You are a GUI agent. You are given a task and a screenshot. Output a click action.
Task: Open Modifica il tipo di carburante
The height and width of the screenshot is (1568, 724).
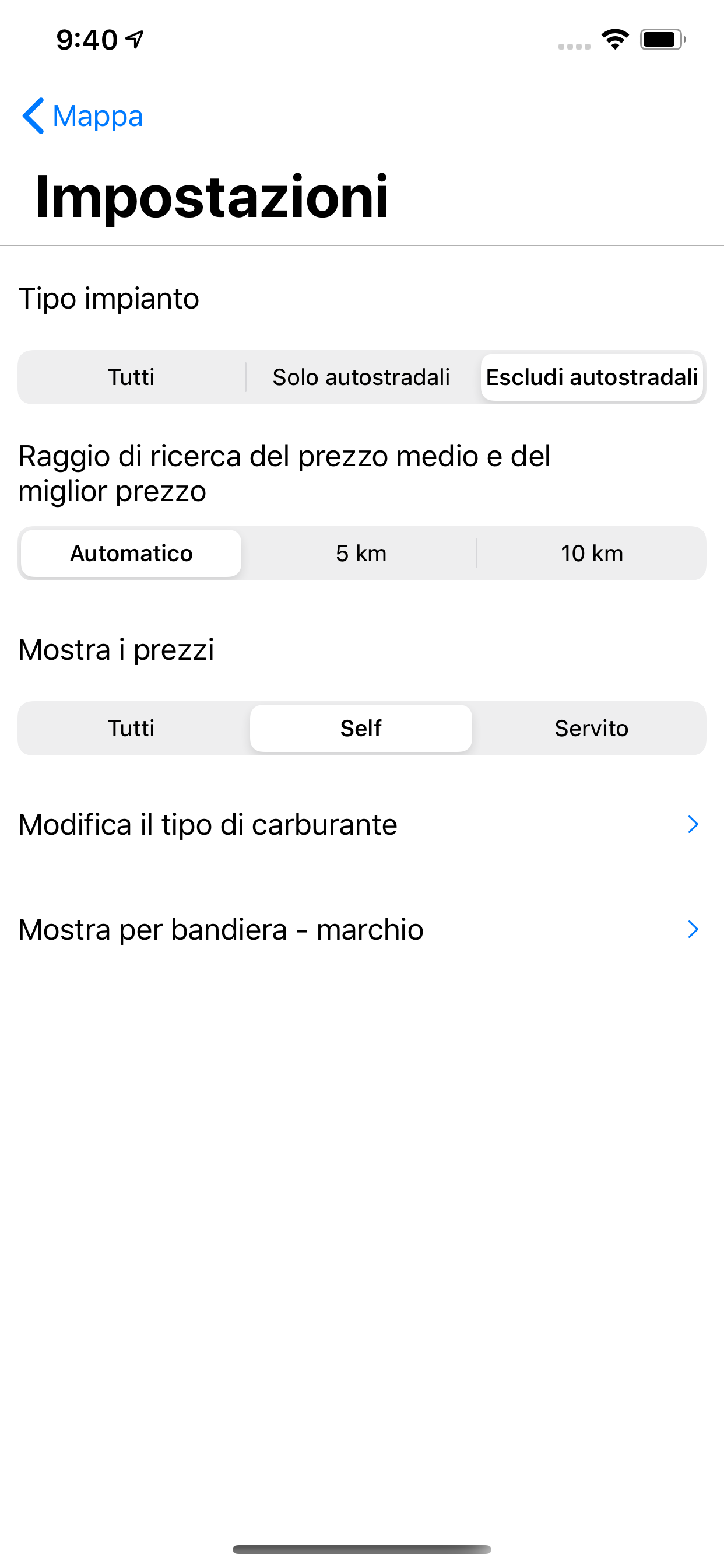pos(208,825)
